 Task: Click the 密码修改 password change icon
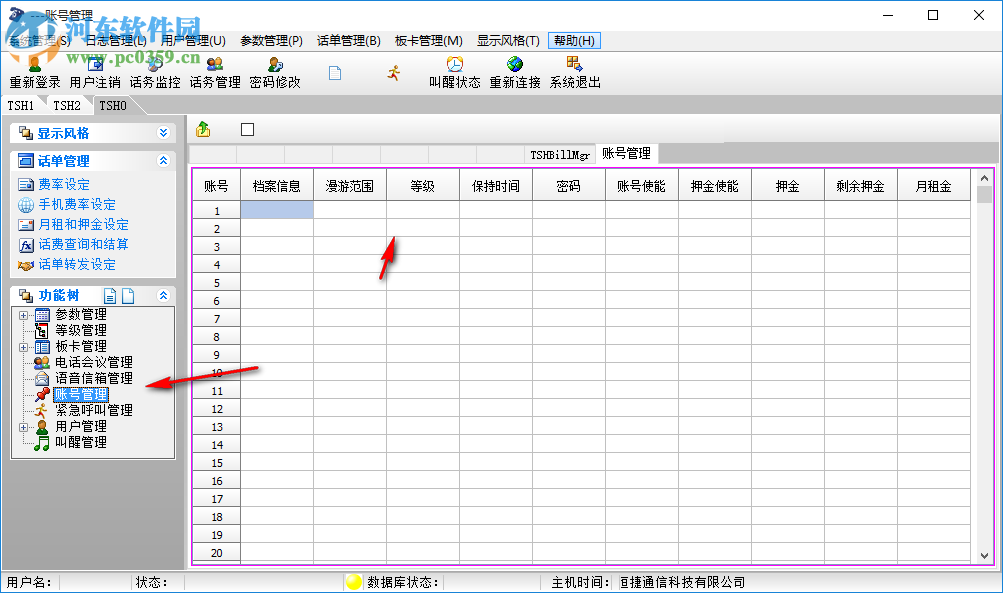click(x=275, y=66)
